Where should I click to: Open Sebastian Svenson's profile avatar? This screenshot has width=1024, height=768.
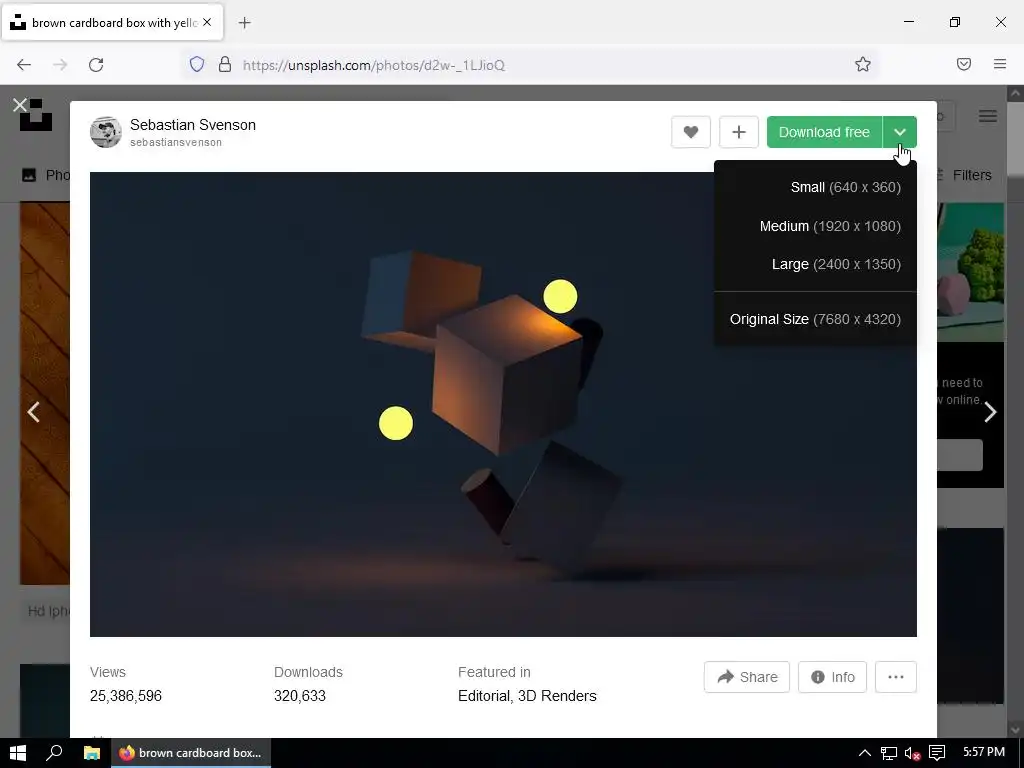click(106, 132)
